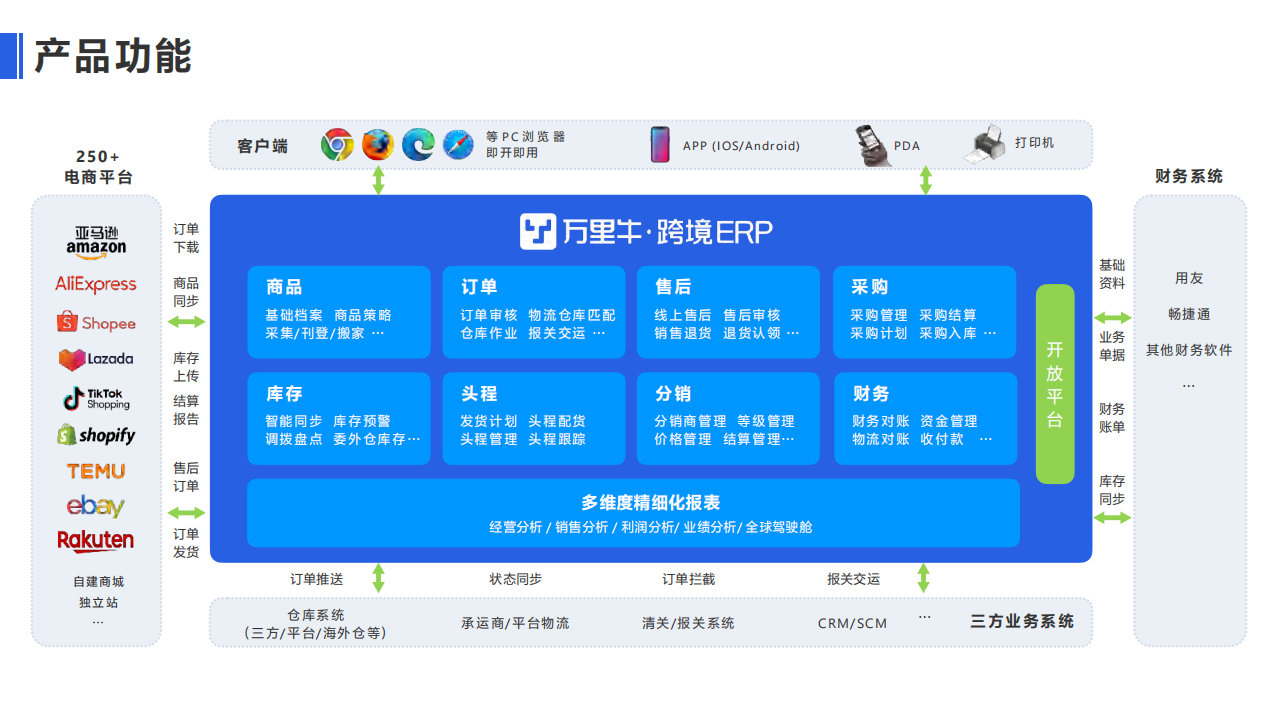Click the 基础资料 label

click(1112, 274)
